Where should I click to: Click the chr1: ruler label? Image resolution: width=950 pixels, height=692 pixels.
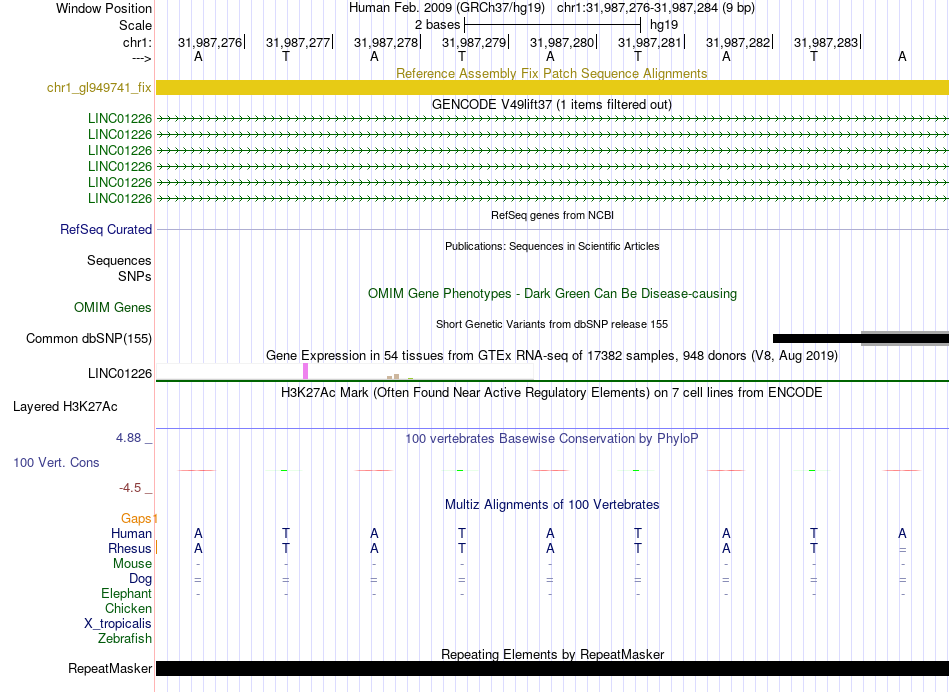point(137,42)
